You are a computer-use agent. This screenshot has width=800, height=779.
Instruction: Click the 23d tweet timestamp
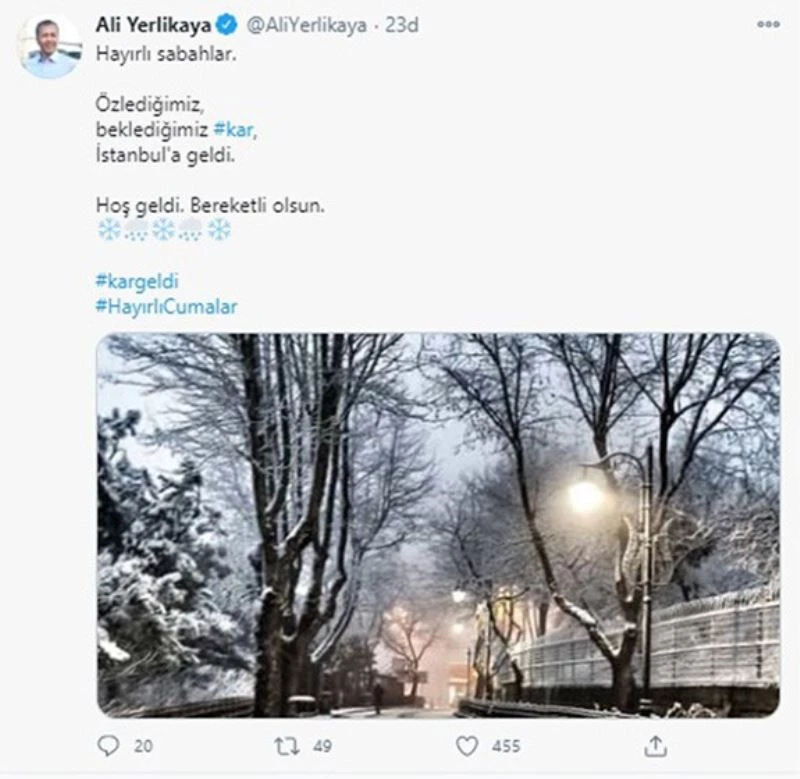coord(402,26)
